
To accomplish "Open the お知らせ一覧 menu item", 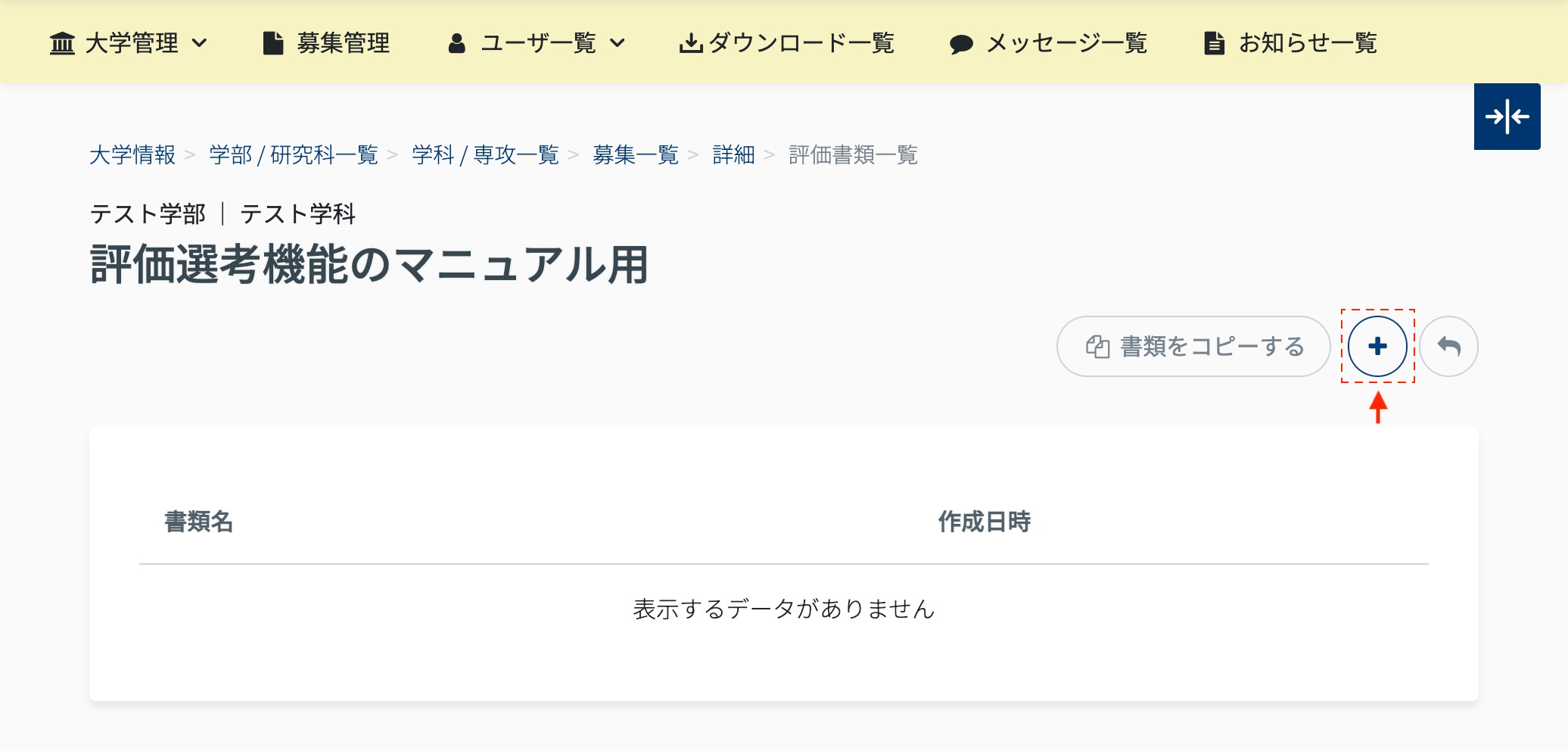I will click(1290, 43).
